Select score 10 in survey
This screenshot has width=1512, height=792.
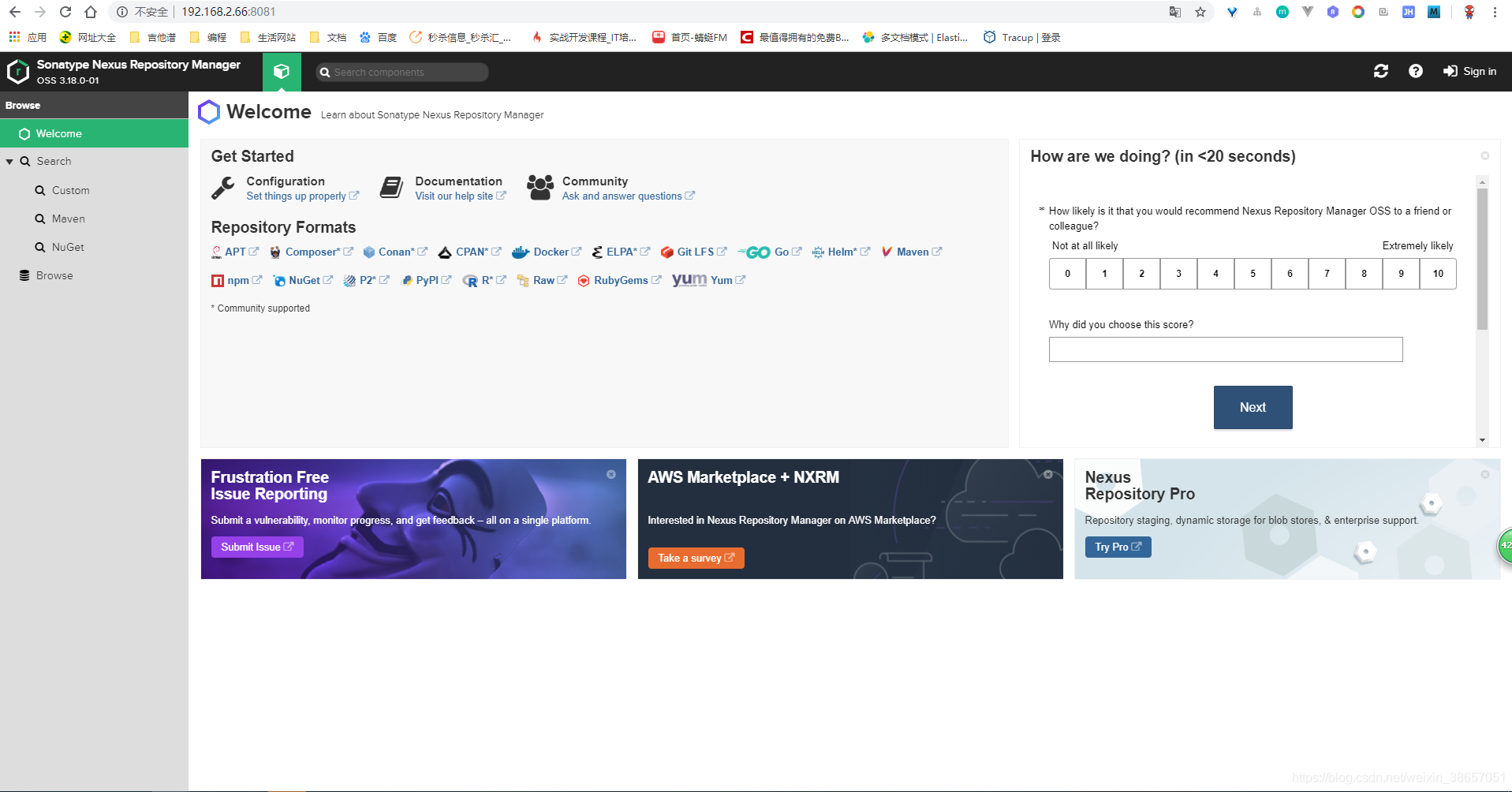[1438, 274]
